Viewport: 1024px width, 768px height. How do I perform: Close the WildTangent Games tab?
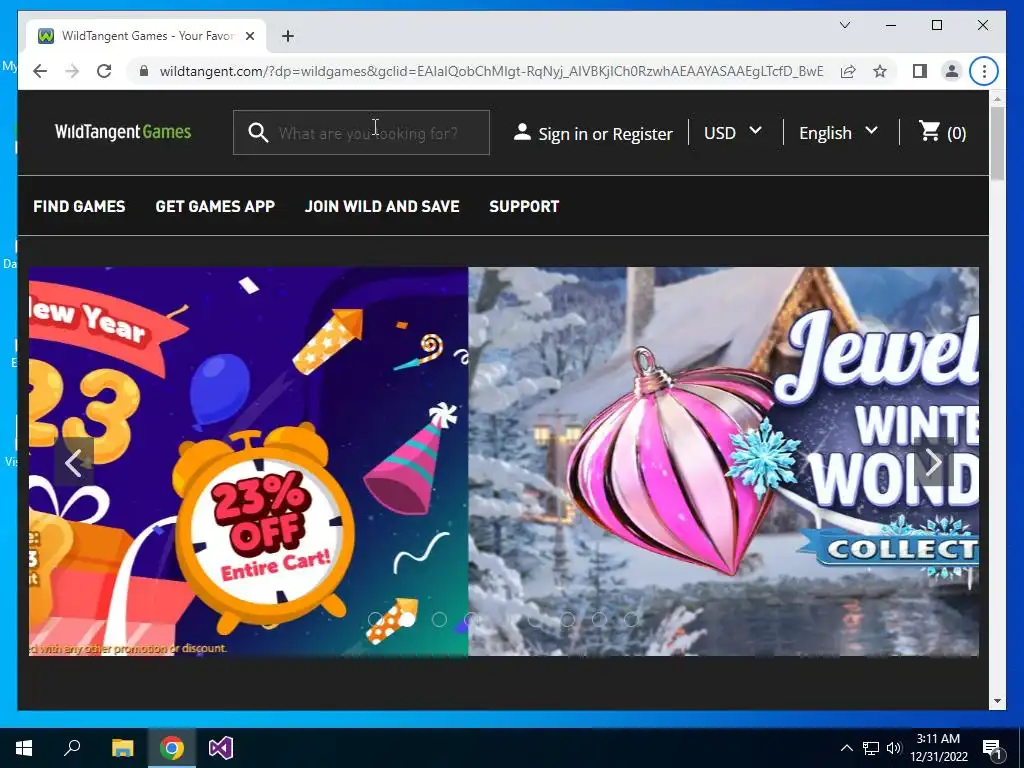[249, 36]
